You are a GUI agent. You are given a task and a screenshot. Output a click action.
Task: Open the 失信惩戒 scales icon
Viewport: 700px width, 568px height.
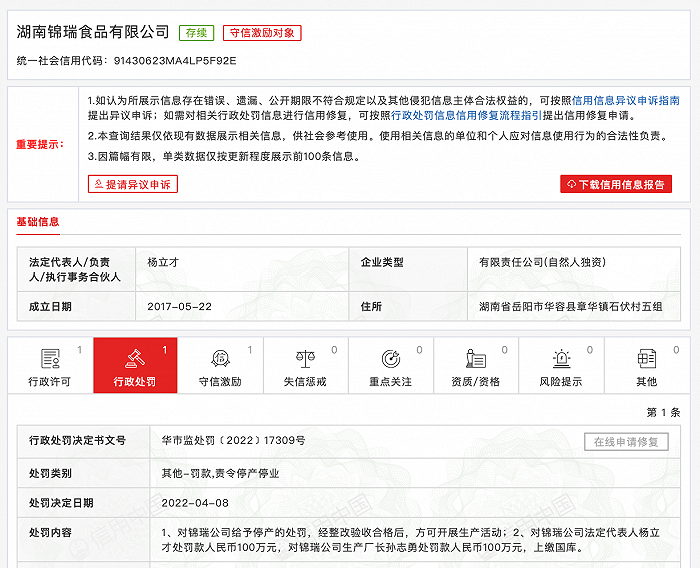click(x=305, y=358)
